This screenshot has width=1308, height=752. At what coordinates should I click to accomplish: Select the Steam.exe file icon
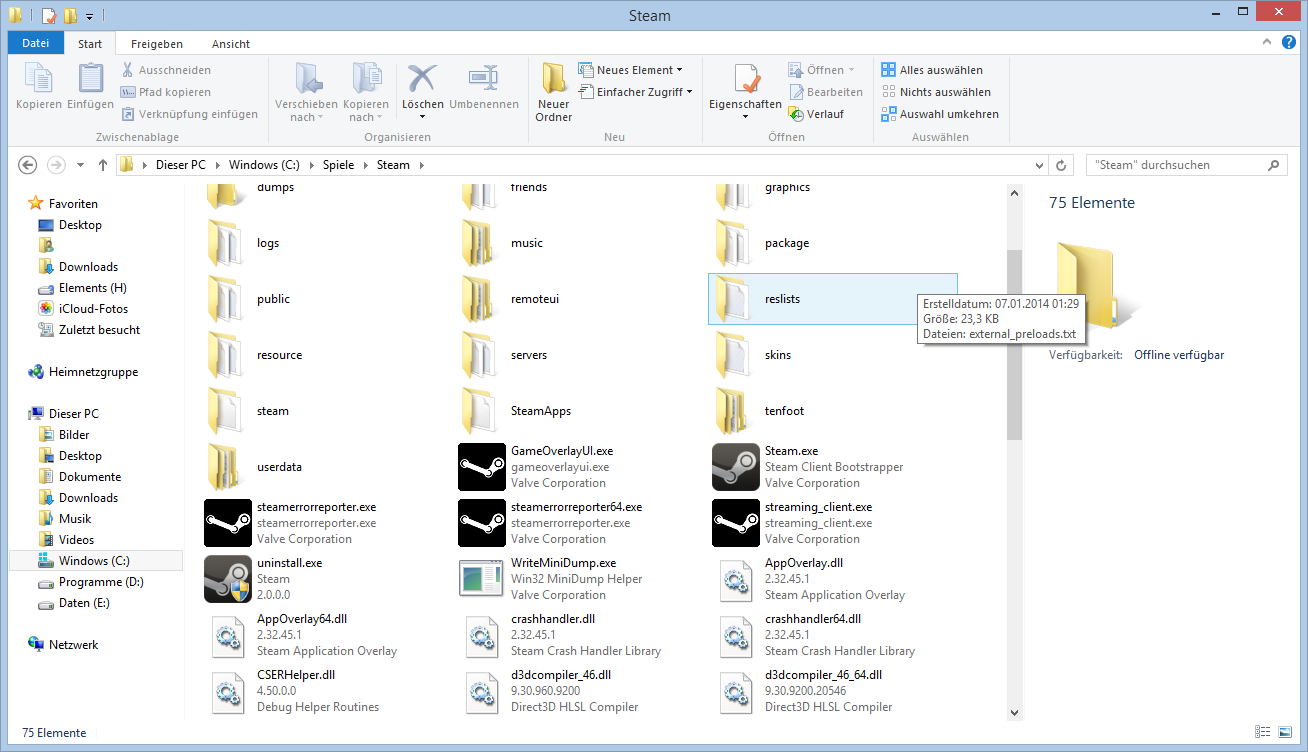[x=736, y=467]
